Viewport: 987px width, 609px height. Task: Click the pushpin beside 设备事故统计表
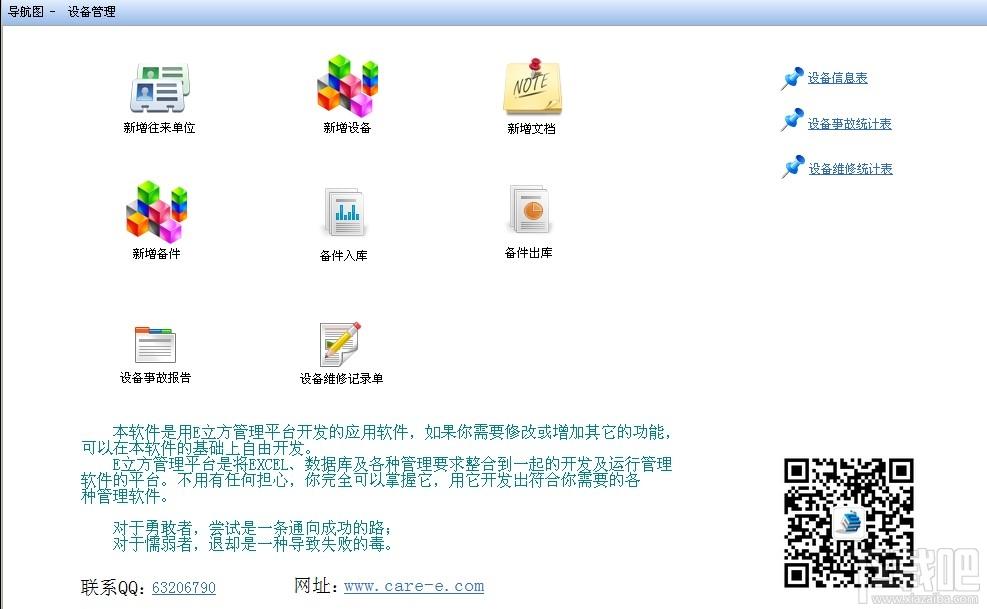click(792, 120)
